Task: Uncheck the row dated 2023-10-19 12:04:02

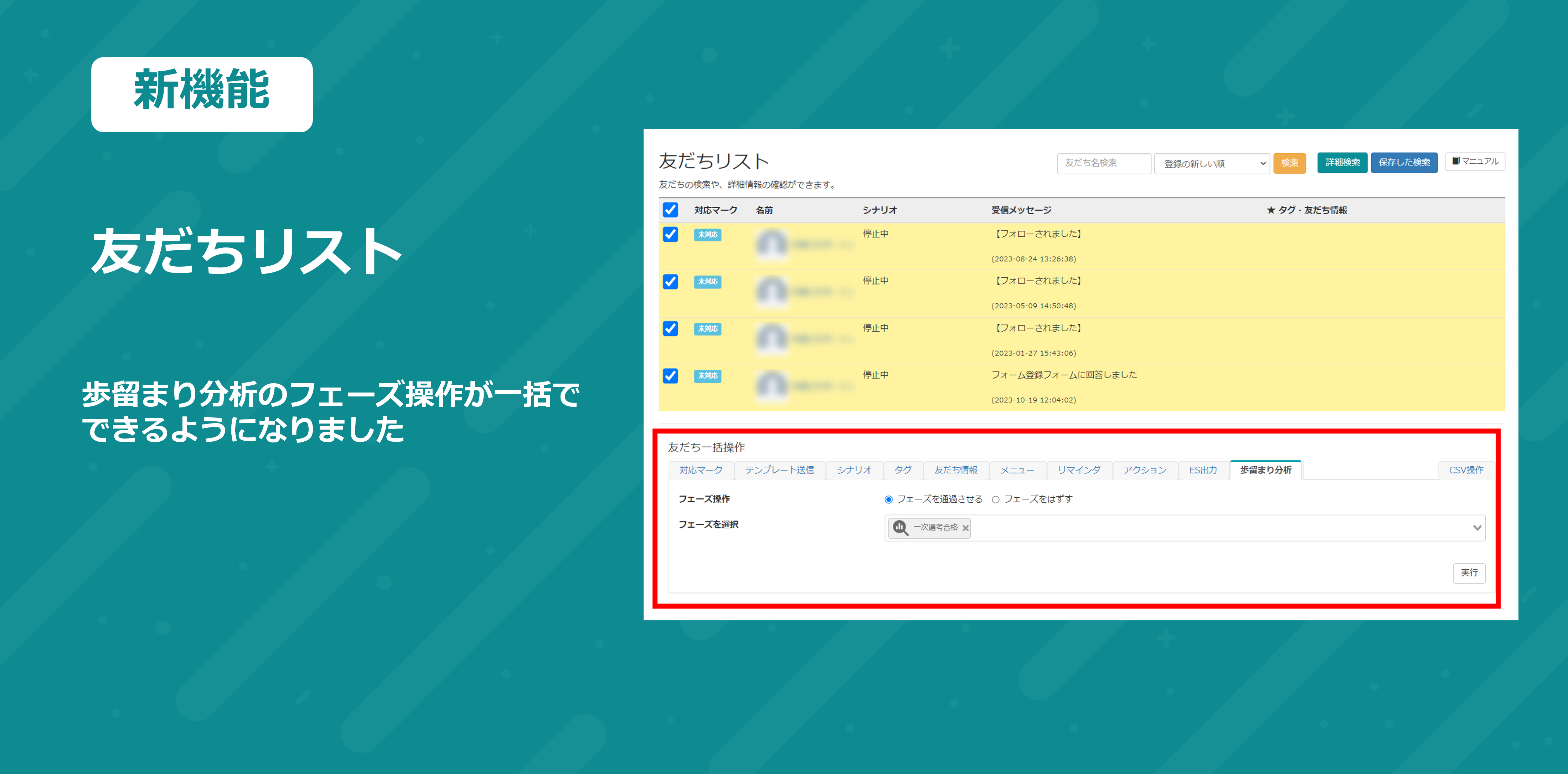Action: point(670,376)
